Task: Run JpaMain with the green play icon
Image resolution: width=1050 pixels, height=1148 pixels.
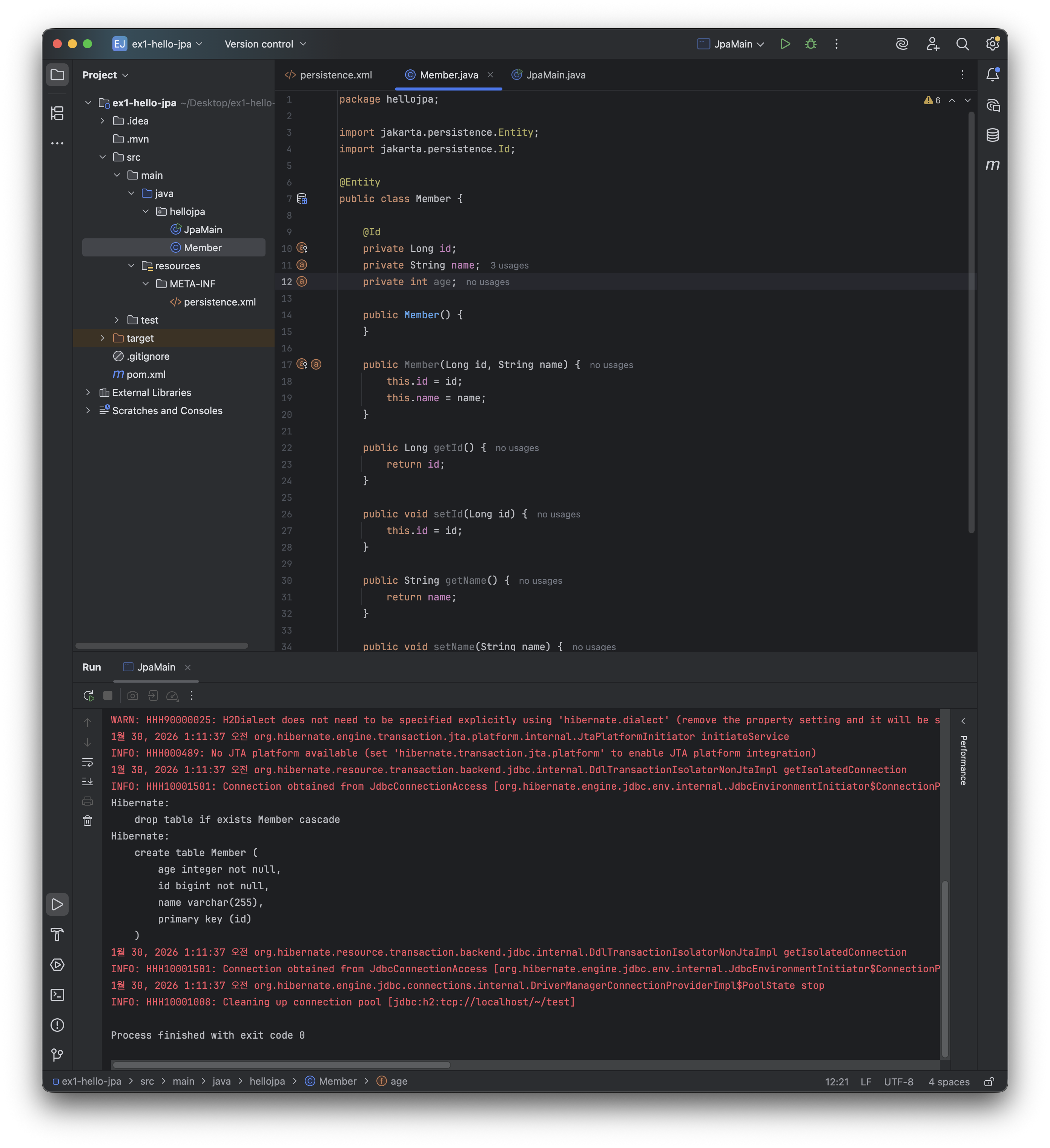Action: pyautogui.click(x=785, y=44)
